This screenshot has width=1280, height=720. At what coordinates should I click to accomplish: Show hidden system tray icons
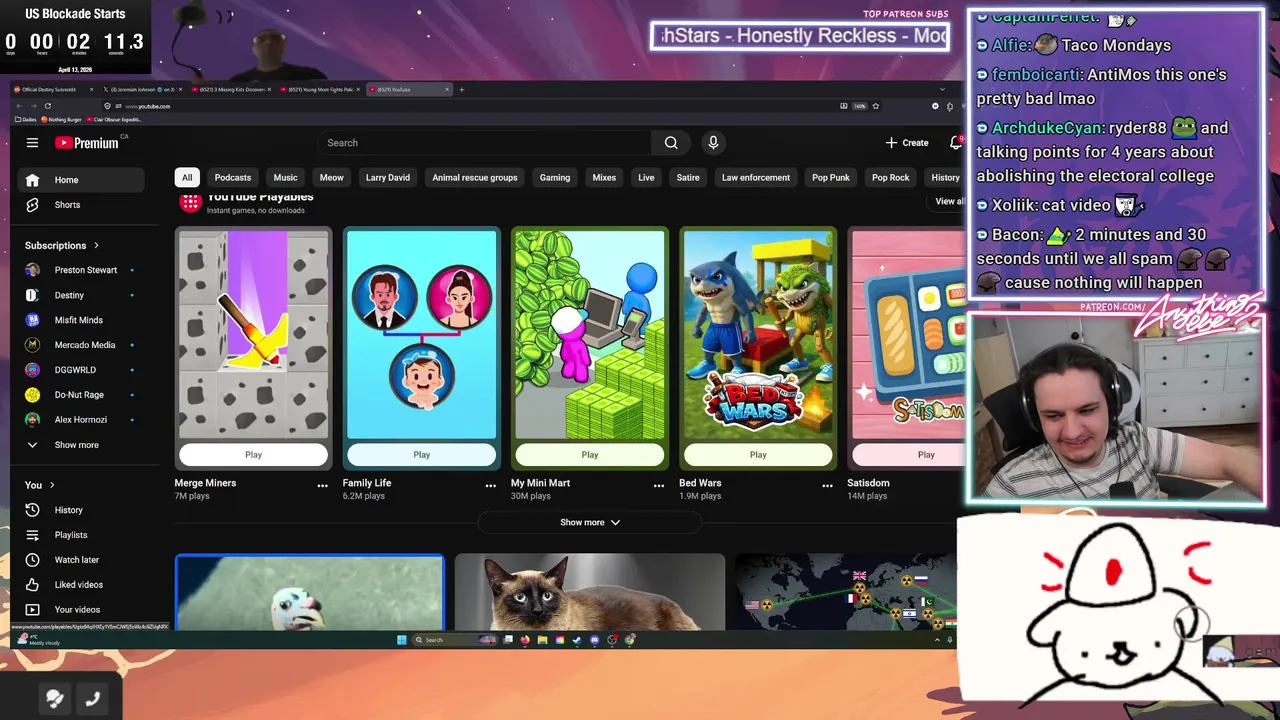[937, 640]
